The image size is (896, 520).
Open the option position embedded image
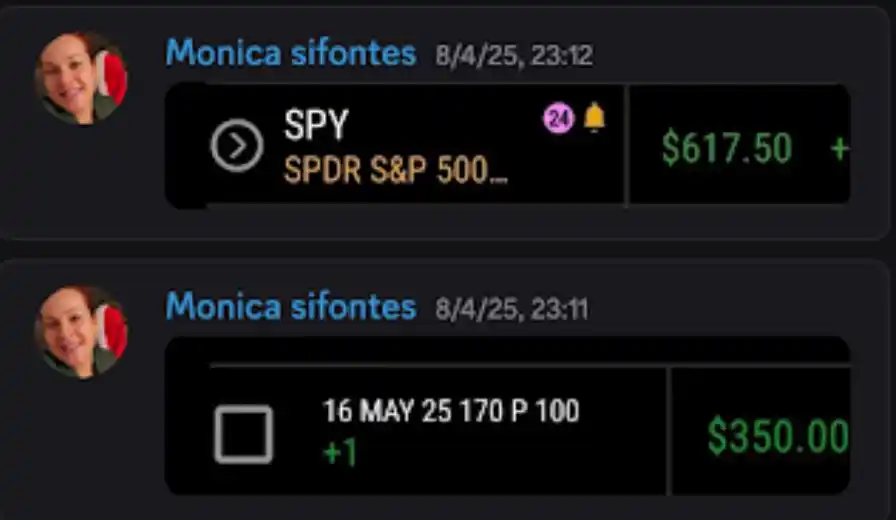pyautogui.click(x=507, y=416)
